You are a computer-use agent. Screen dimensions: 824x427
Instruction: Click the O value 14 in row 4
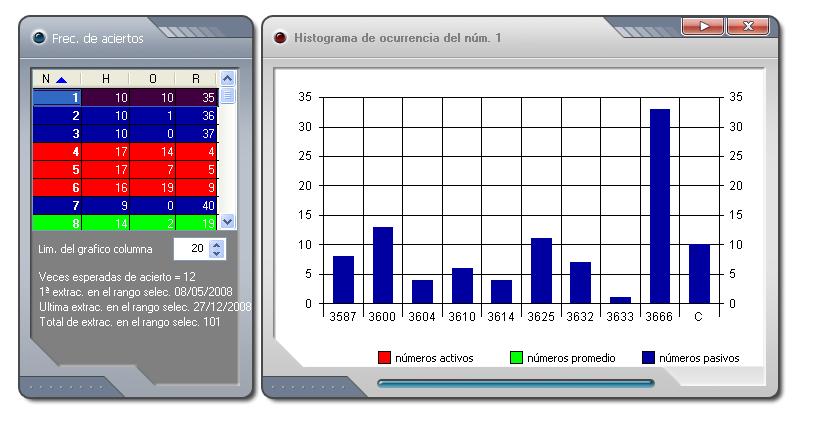(167, 152)
